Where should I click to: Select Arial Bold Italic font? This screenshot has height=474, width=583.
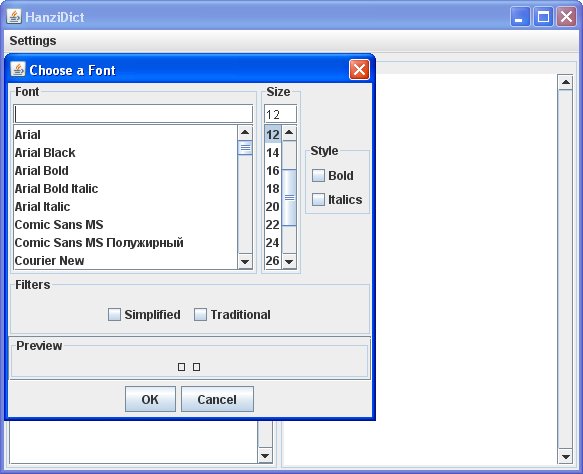[x=125, y=188]
